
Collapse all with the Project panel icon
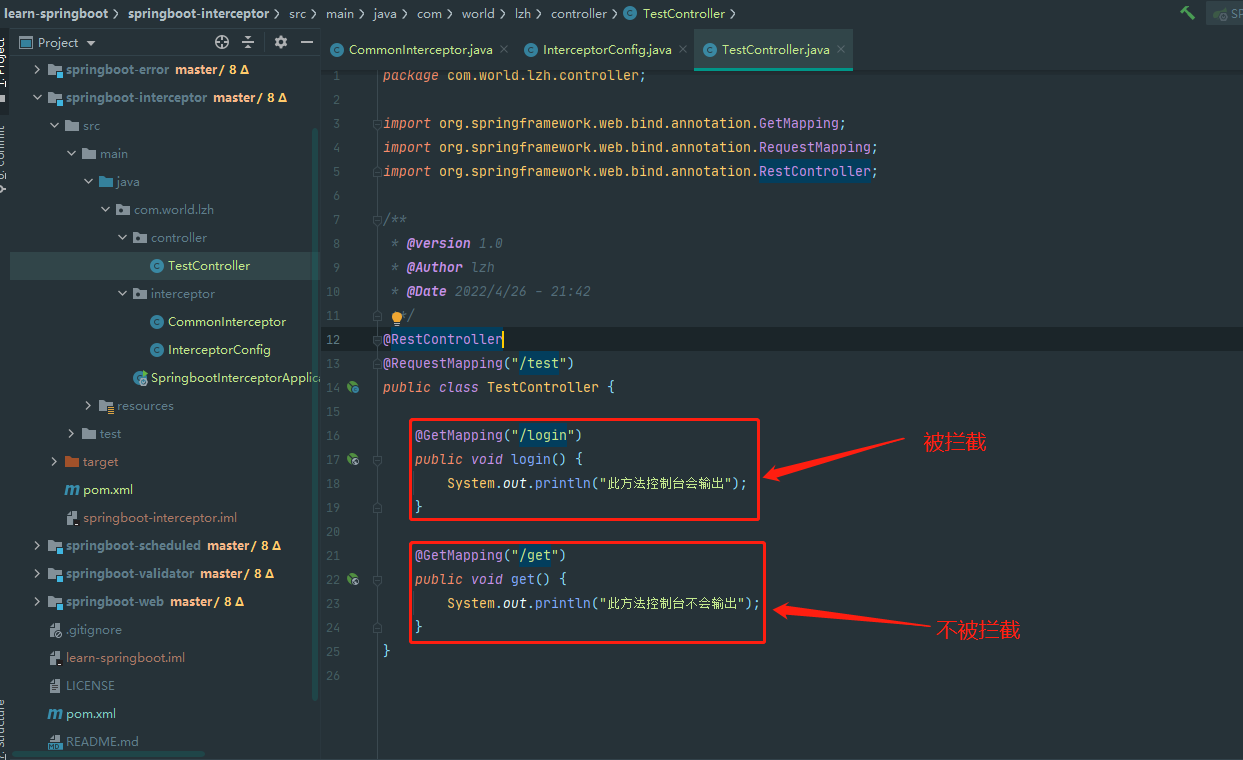[248, 42]
